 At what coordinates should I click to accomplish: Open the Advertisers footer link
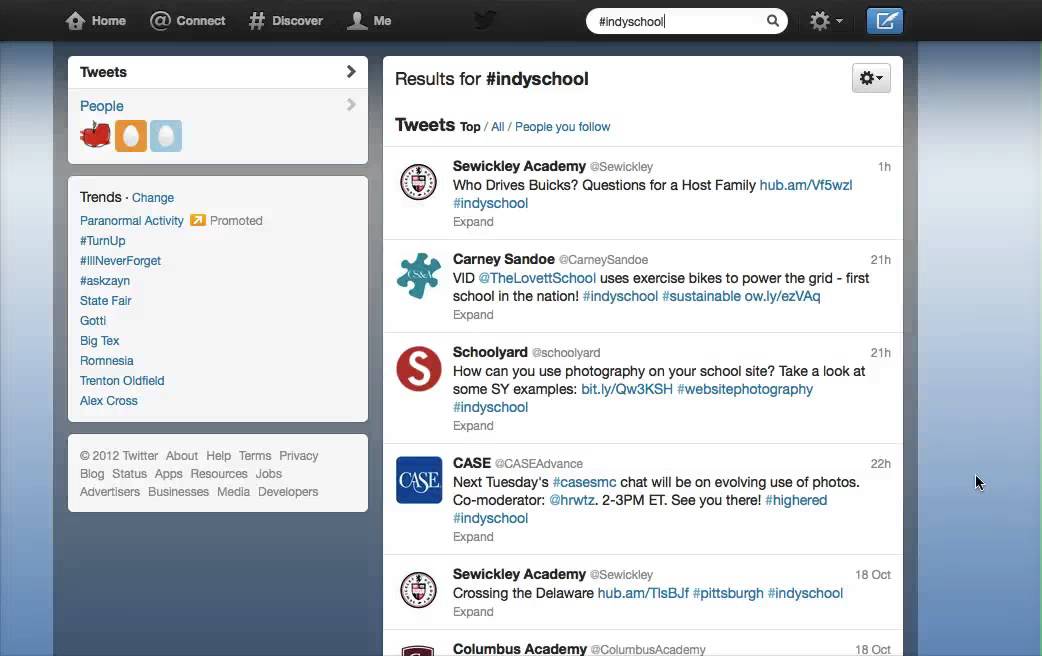click(x=110, y=492)
